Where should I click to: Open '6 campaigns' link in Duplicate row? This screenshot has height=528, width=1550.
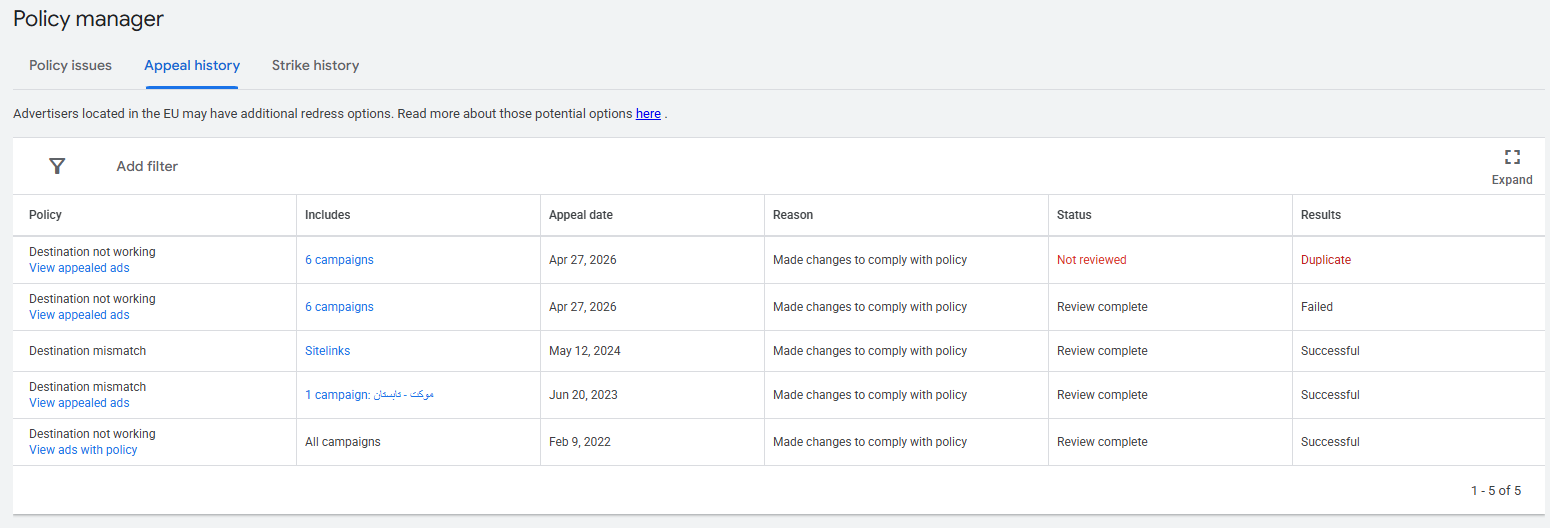point(339,260)
